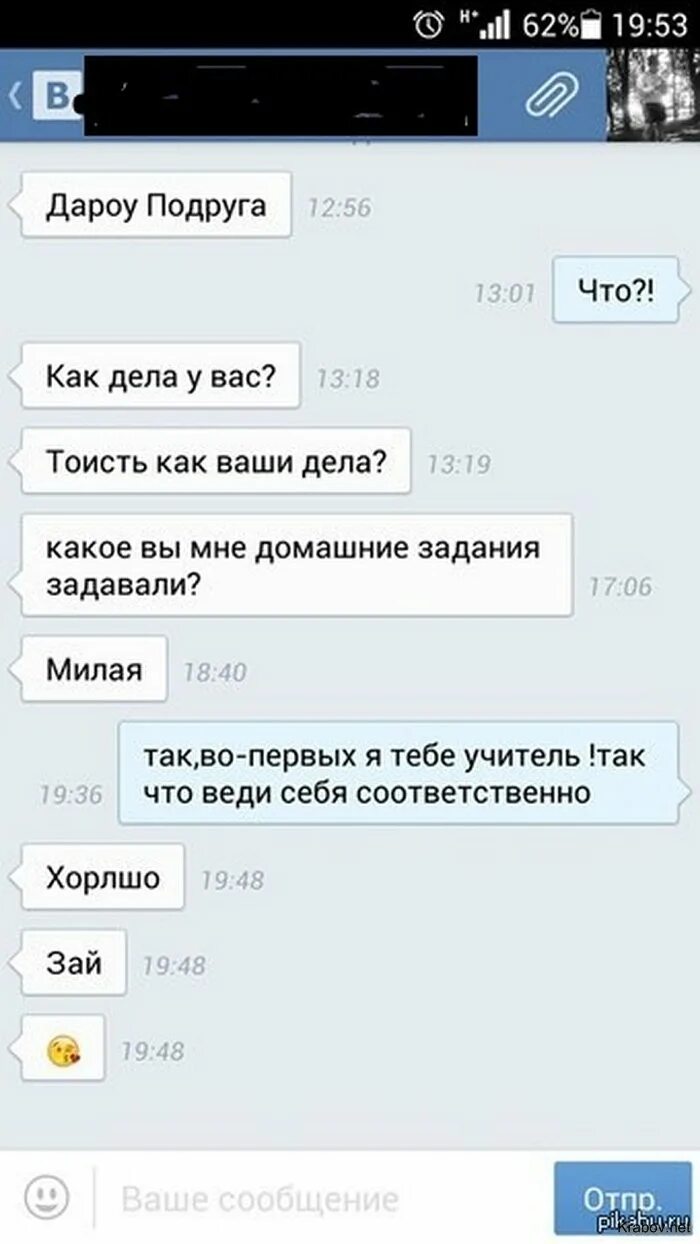
Task: Send message with Отпр. button
Action: [x=622, y=1197]
